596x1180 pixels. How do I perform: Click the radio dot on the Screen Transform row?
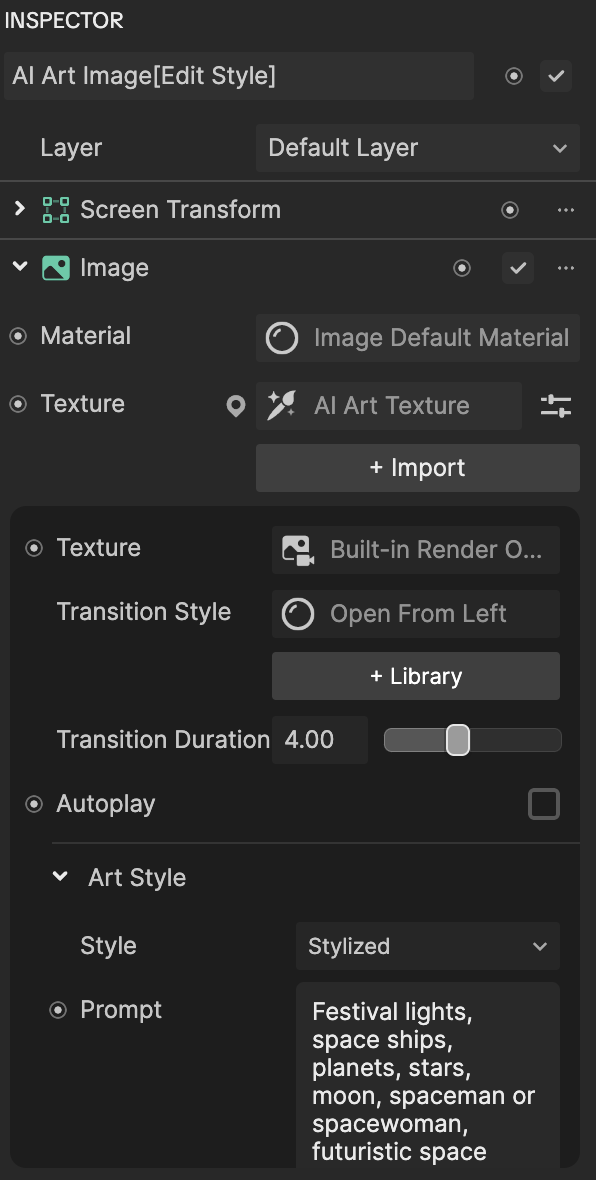(x=510, y=210)
